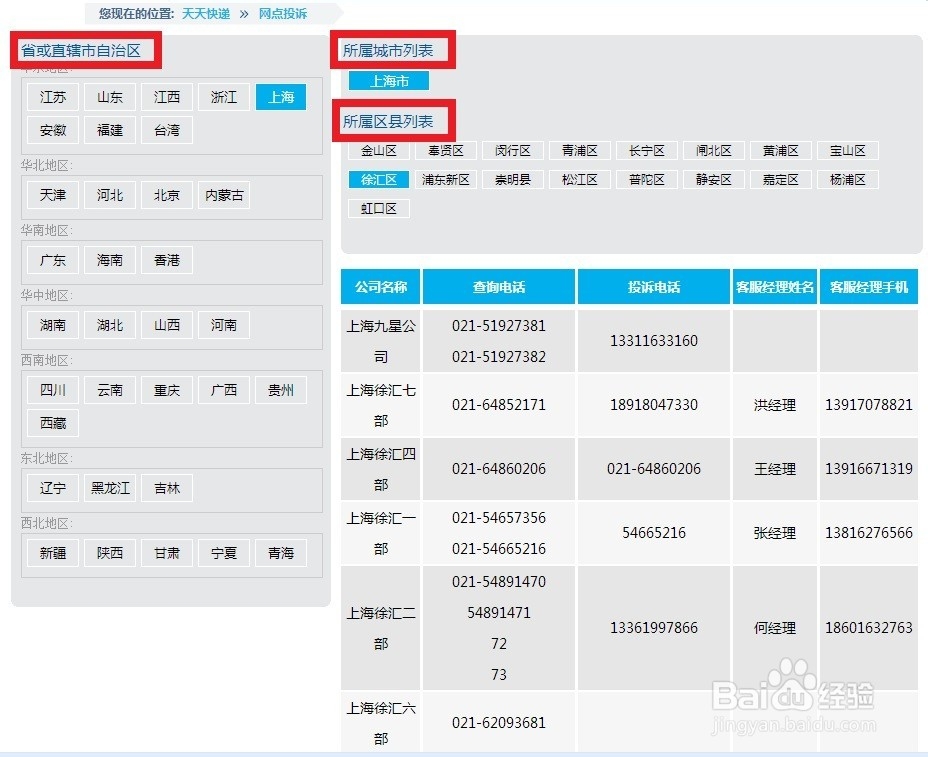Choose 重庆 municipality

[x=167, y=391]
